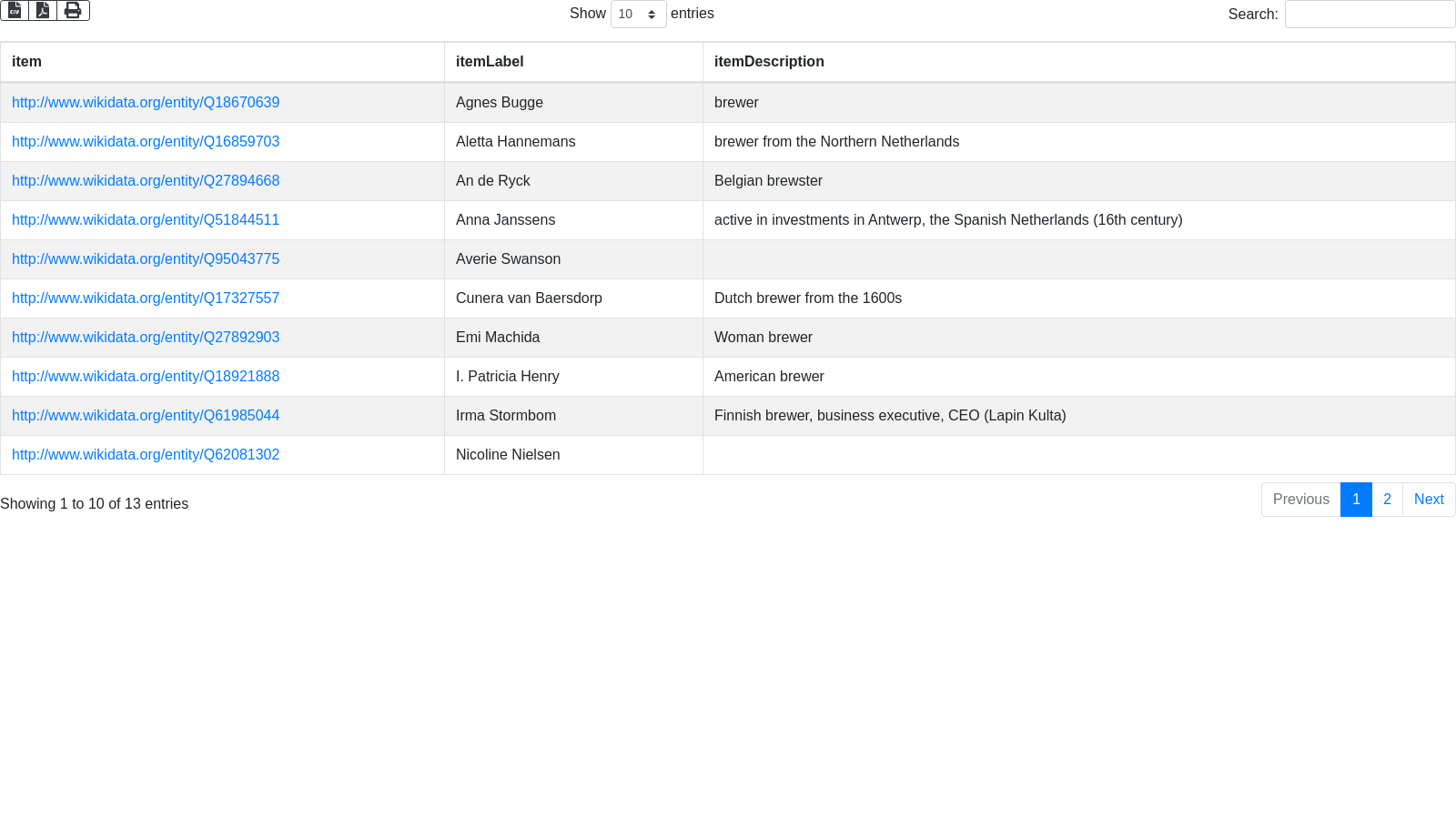Sort table by itemDescription column
This screenshot has height=819, width=1456.
pyautogui.click(x=769, y=62)
